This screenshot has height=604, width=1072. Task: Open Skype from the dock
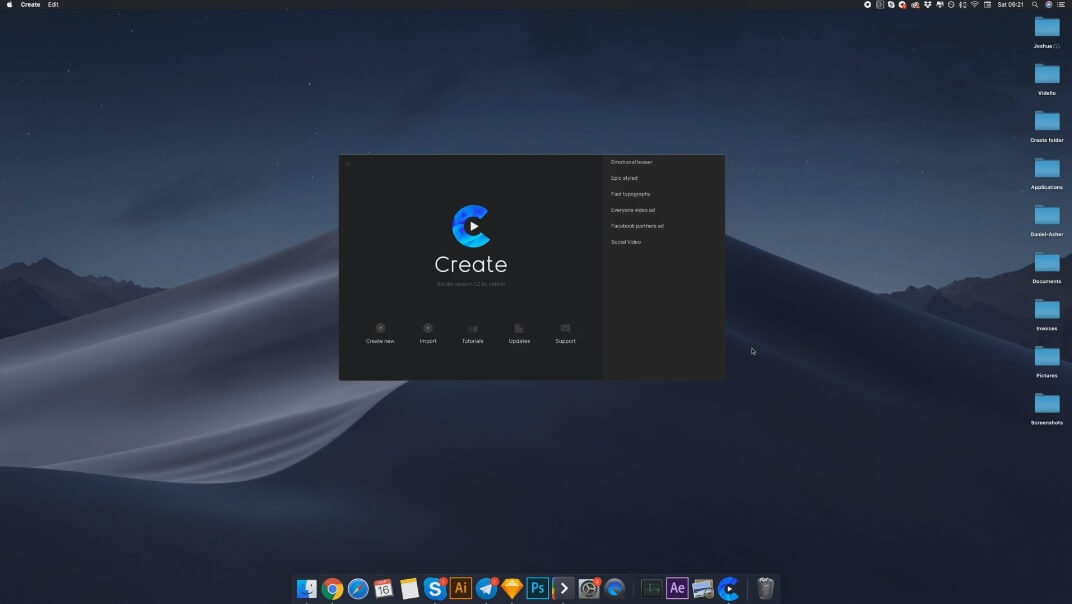click(x=435, y=588)
